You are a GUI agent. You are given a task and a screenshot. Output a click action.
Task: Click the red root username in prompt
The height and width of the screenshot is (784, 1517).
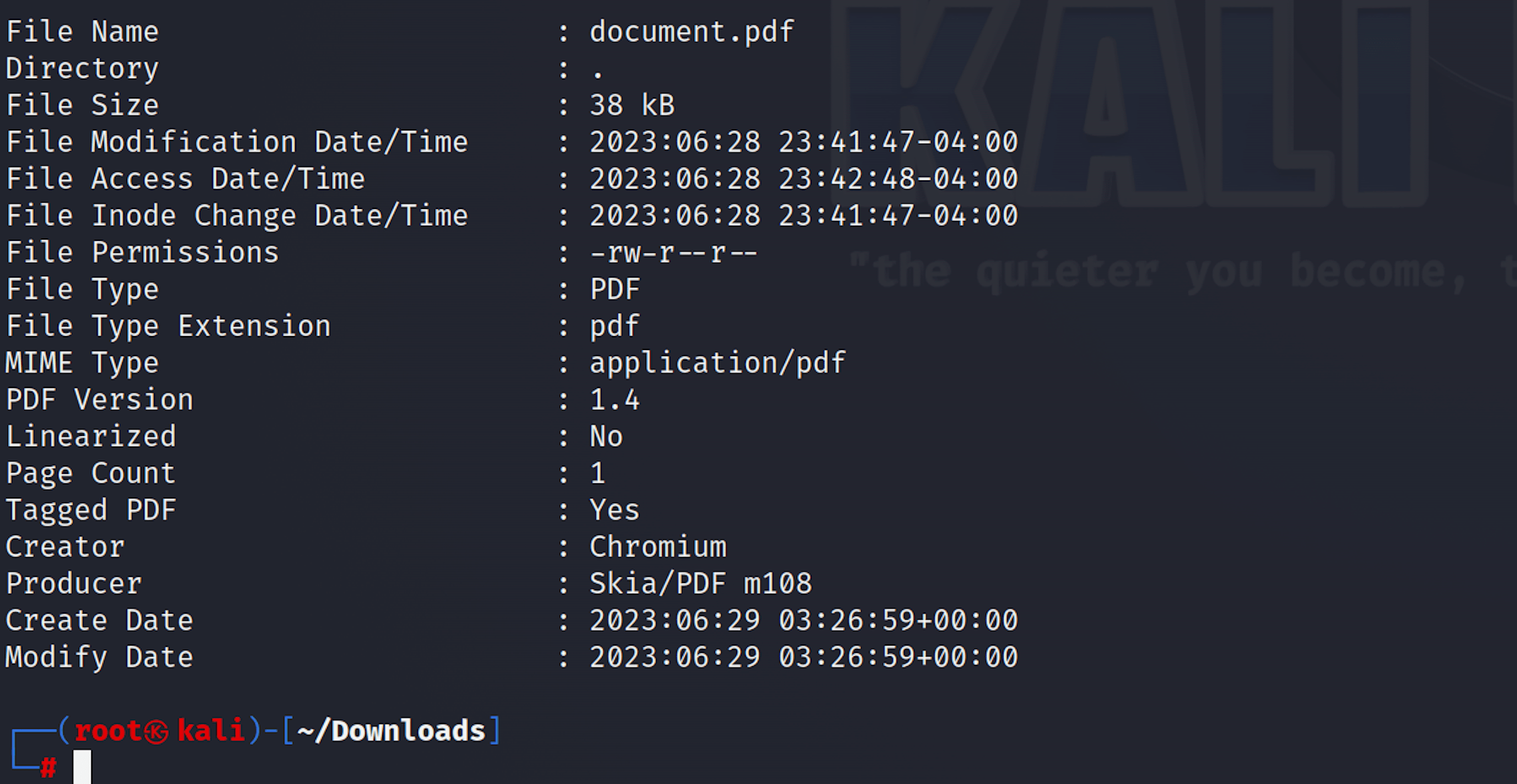(x=109, y=731)
